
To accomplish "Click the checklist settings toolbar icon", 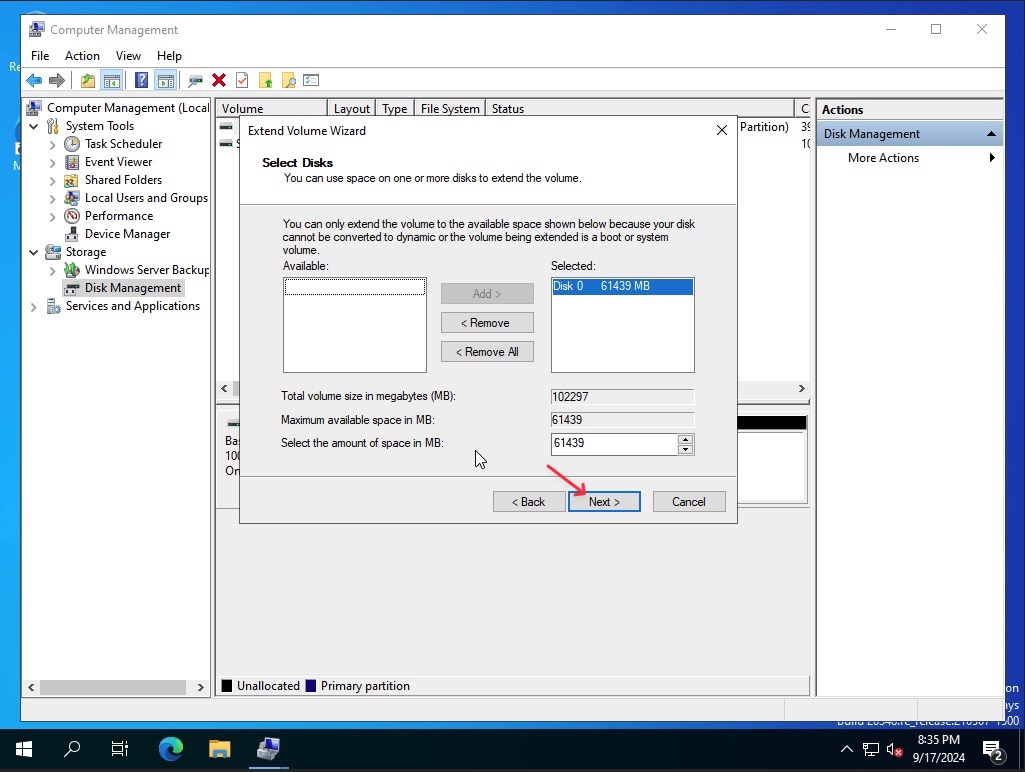I will click(x=311, y=80).
